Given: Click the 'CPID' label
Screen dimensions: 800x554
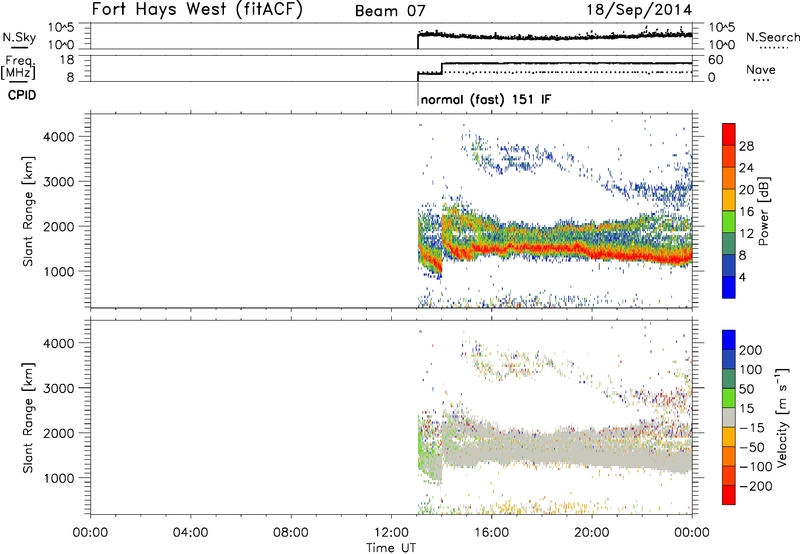Looking at the screenshot, I should 22,95.
